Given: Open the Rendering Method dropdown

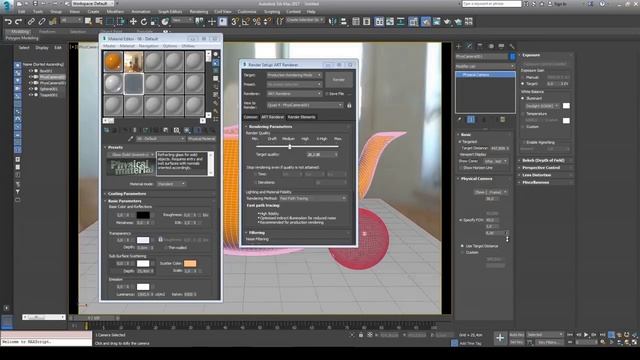Looking at the screenshot, I should [x=313, y=198].
